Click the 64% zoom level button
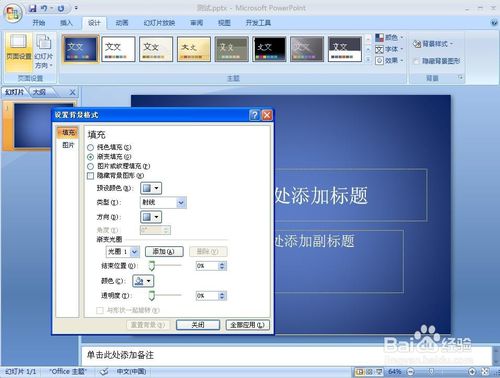Screen dimensions: 500x378 click(395, 371)
